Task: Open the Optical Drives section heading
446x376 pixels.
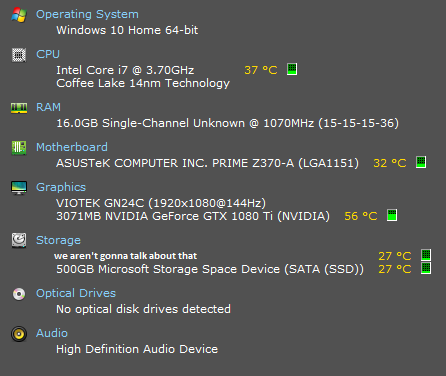Action: pyautogui.click(x=76, y=293)
